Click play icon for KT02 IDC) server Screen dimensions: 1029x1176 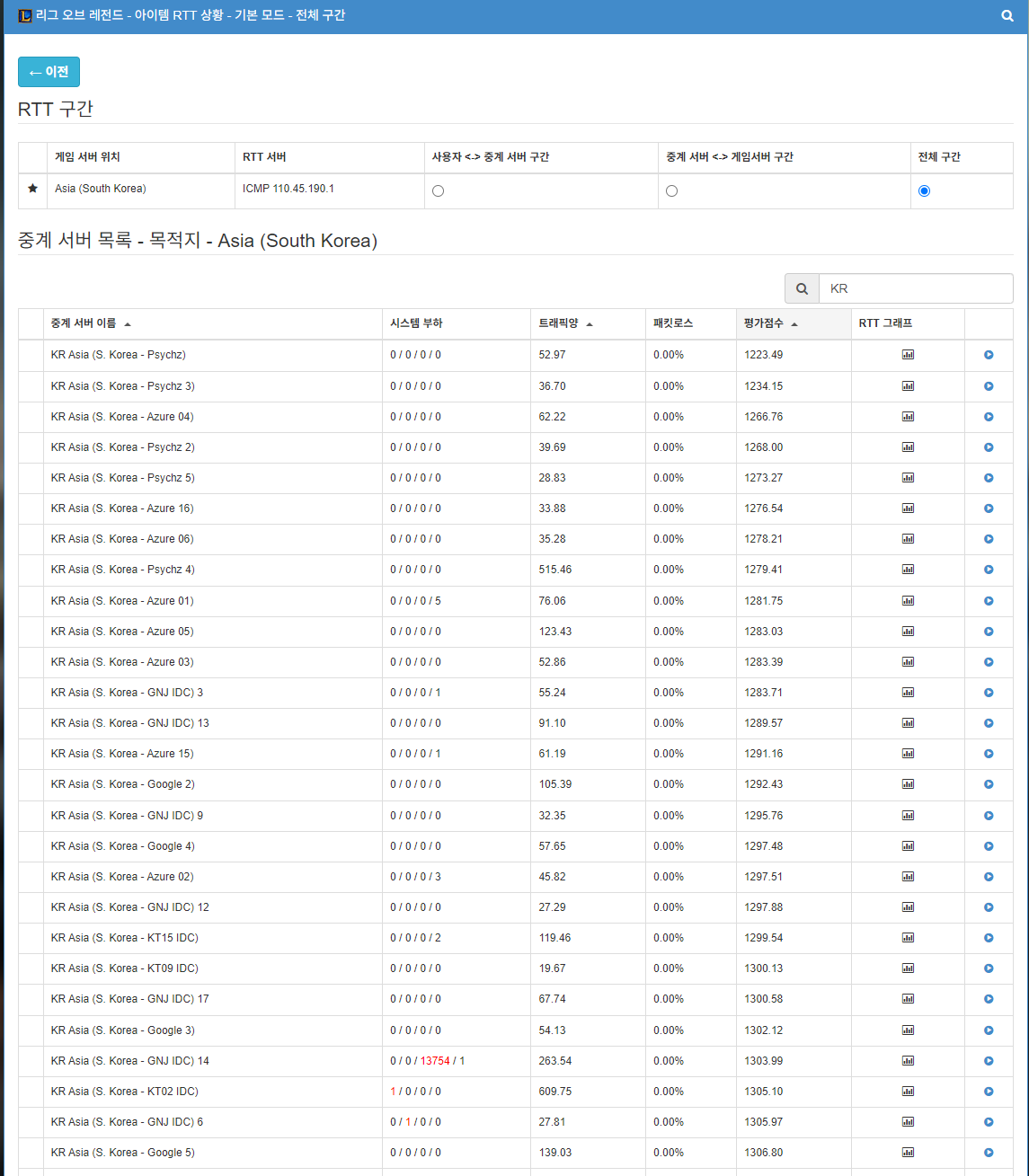989,1092
